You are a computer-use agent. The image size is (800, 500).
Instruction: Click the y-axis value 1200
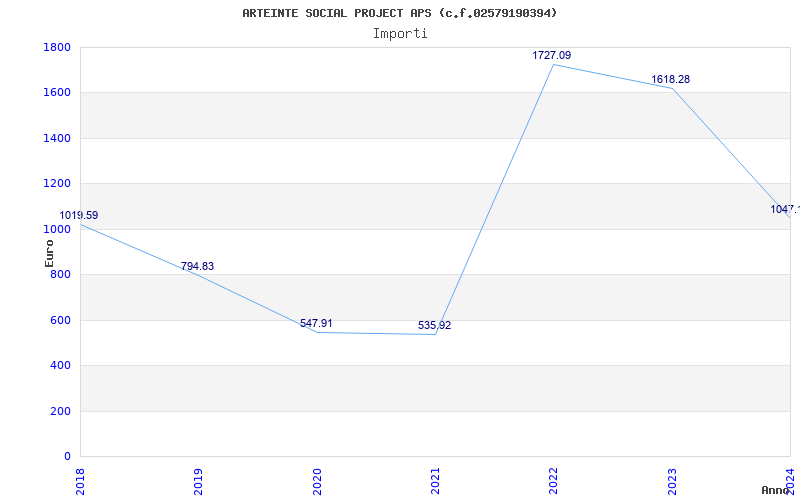[57, 184]
